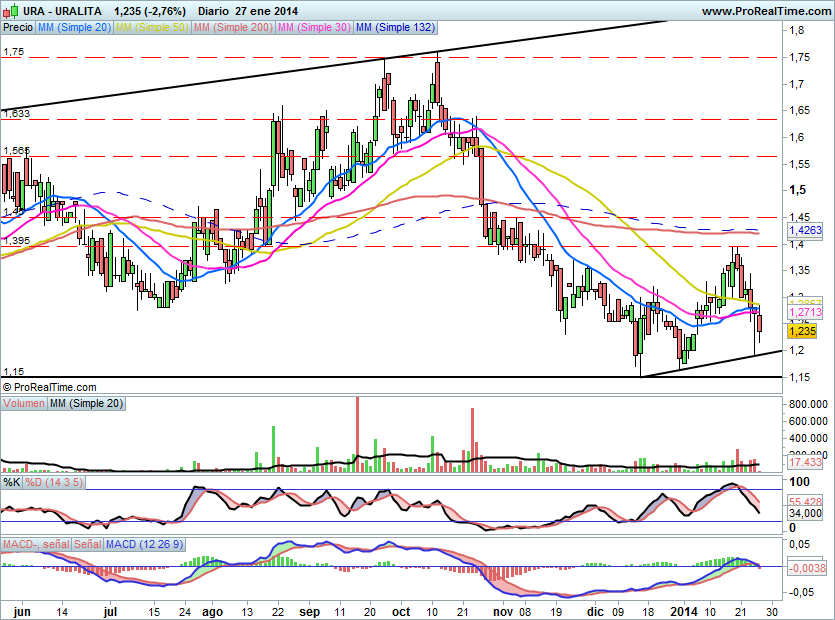Toggle the pink MM (Simple 30) label
835x620 pixels.
click(x=313, y=28)
